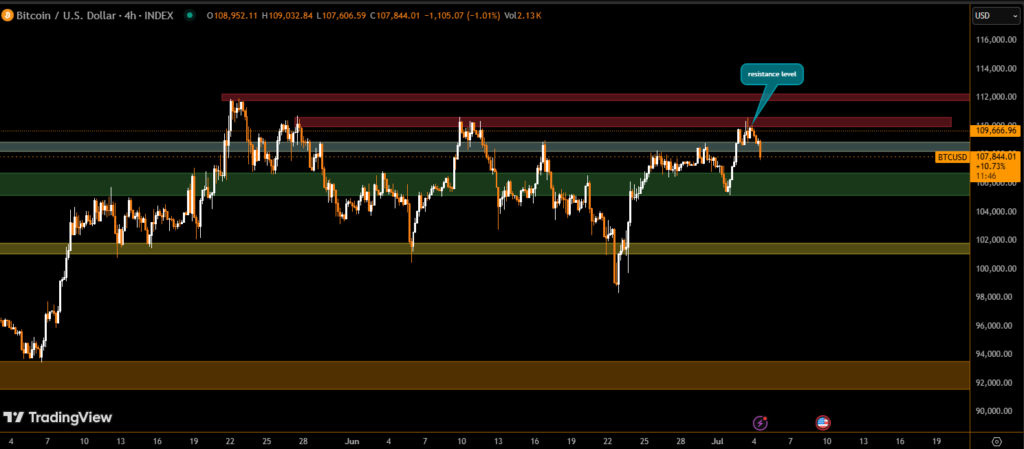Screen dimensions: 1024x449
Task: Open the US flag economic event icon
Action: click(823, 423)
